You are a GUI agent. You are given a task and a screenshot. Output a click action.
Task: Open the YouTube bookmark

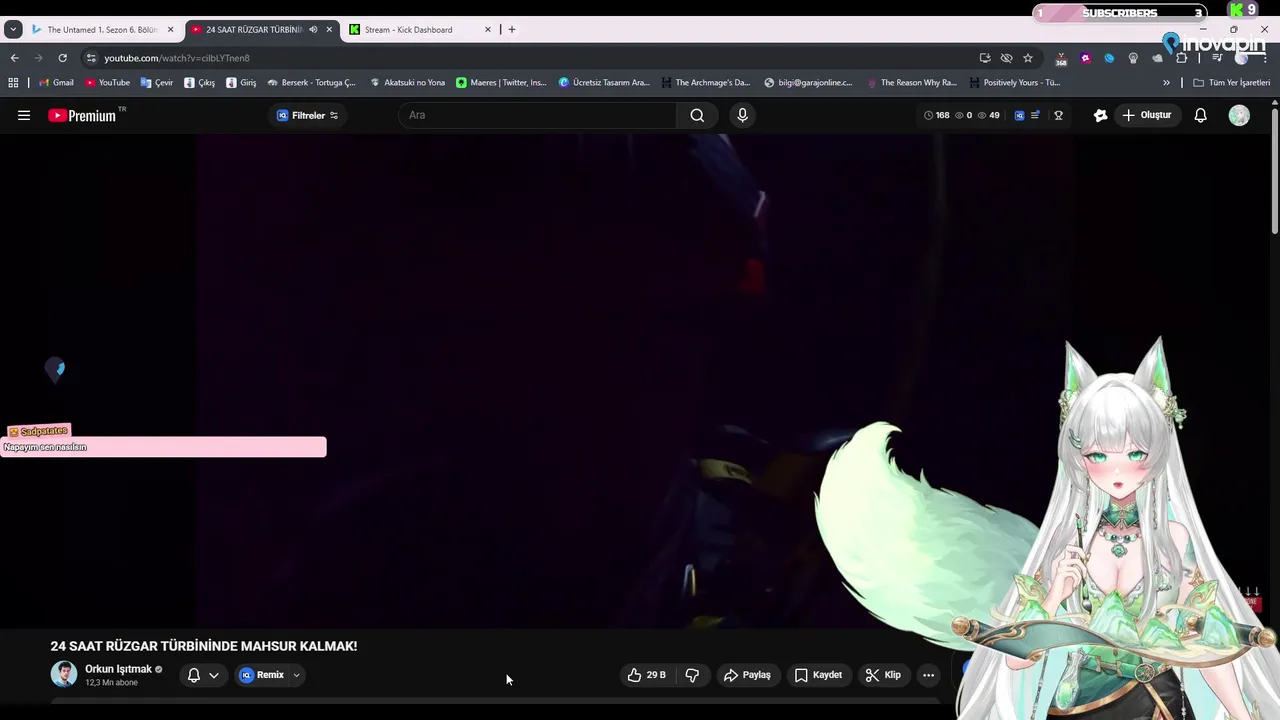pyautogui.click(x=107, y=83)
